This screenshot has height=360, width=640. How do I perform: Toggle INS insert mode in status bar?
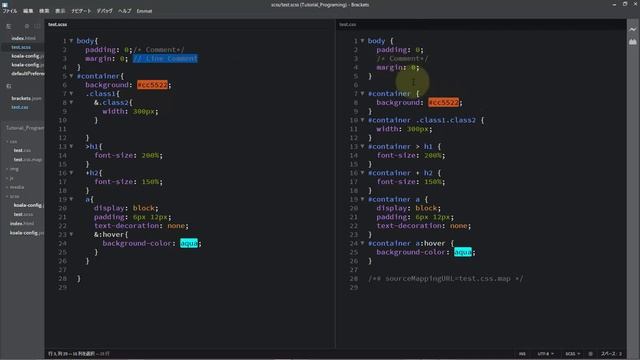click(x=522, y=354)
